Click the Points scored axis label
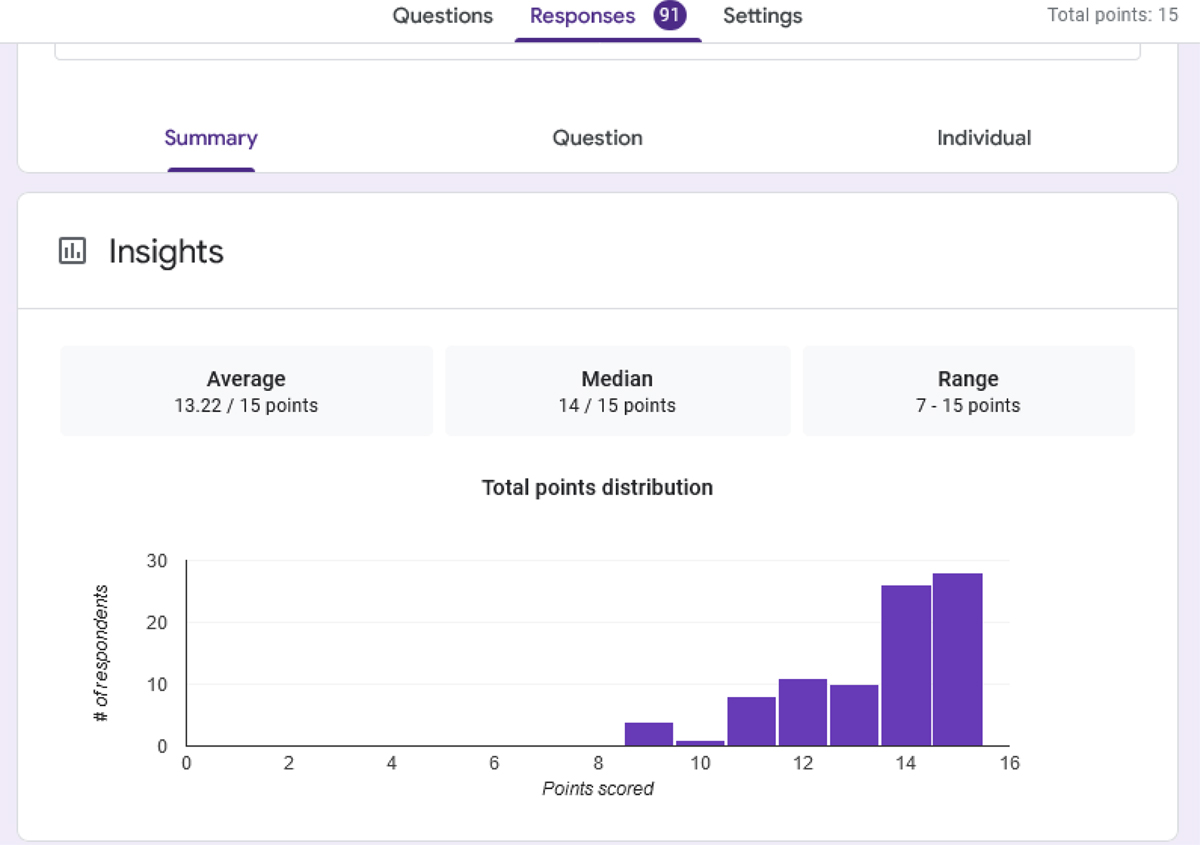Image resolution: width=1200 pixels, height=845 pixels. [x=597, y=789]
